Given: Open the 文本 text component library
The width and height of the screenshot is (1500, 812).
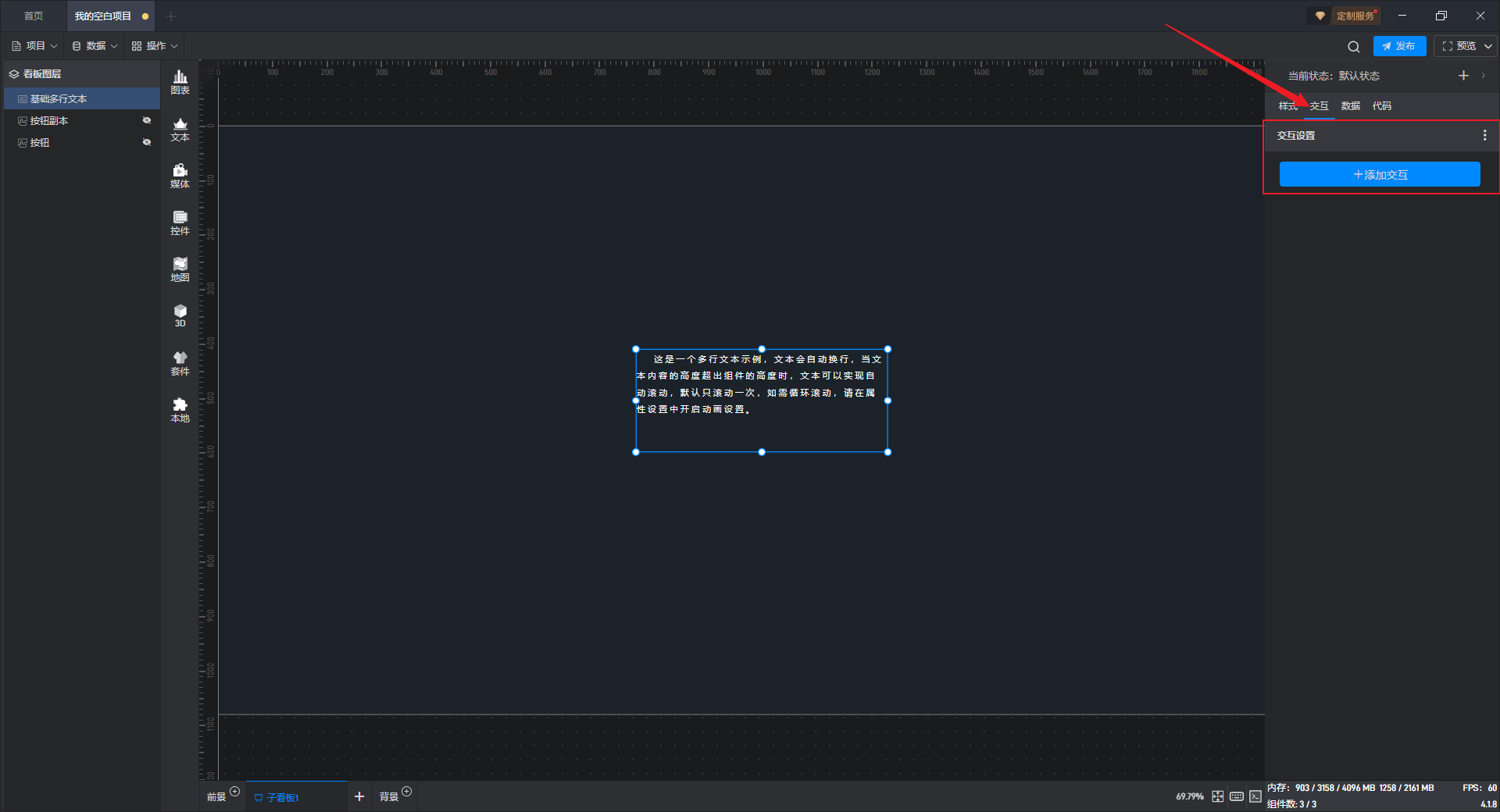Looking at the screenshot, I should (x=180, y=129).
